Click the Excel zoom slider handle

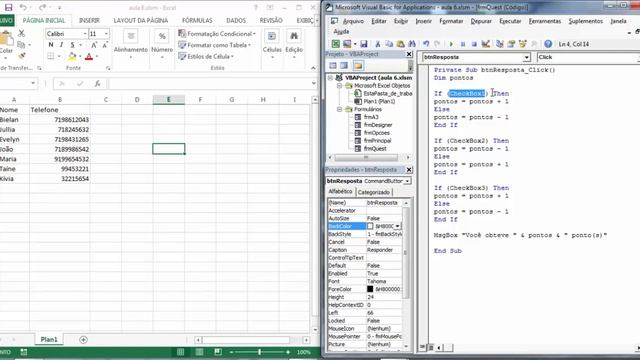(x=260, y=352)
